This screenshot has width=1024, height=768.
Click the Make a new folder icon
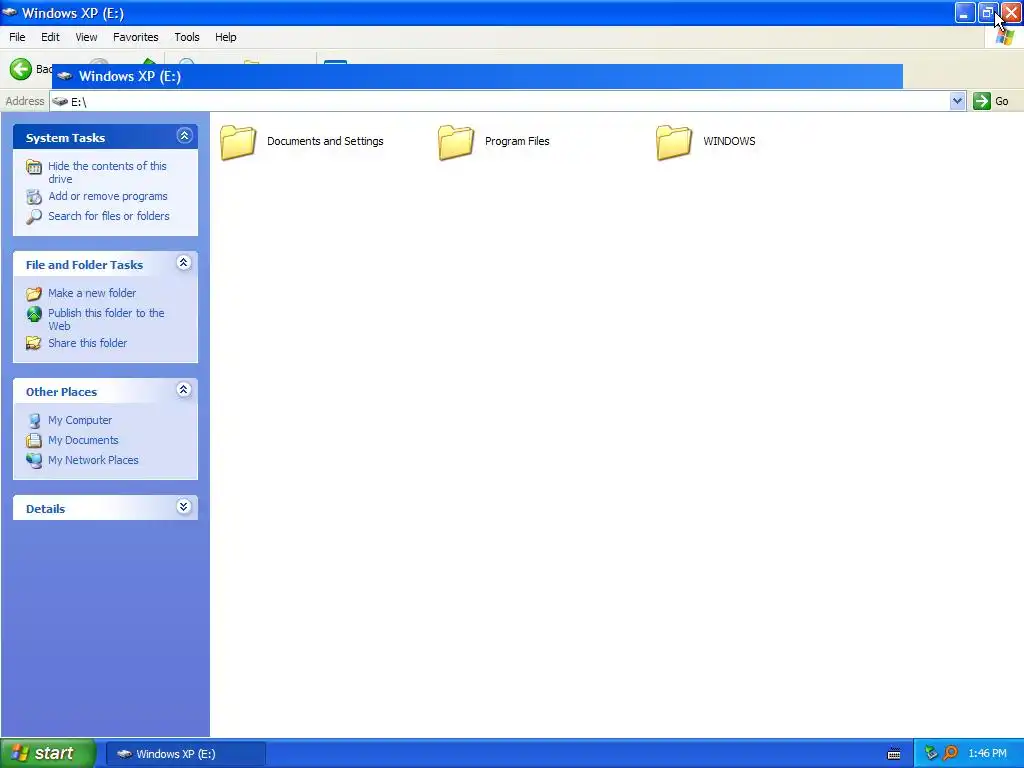pos(34,294)
